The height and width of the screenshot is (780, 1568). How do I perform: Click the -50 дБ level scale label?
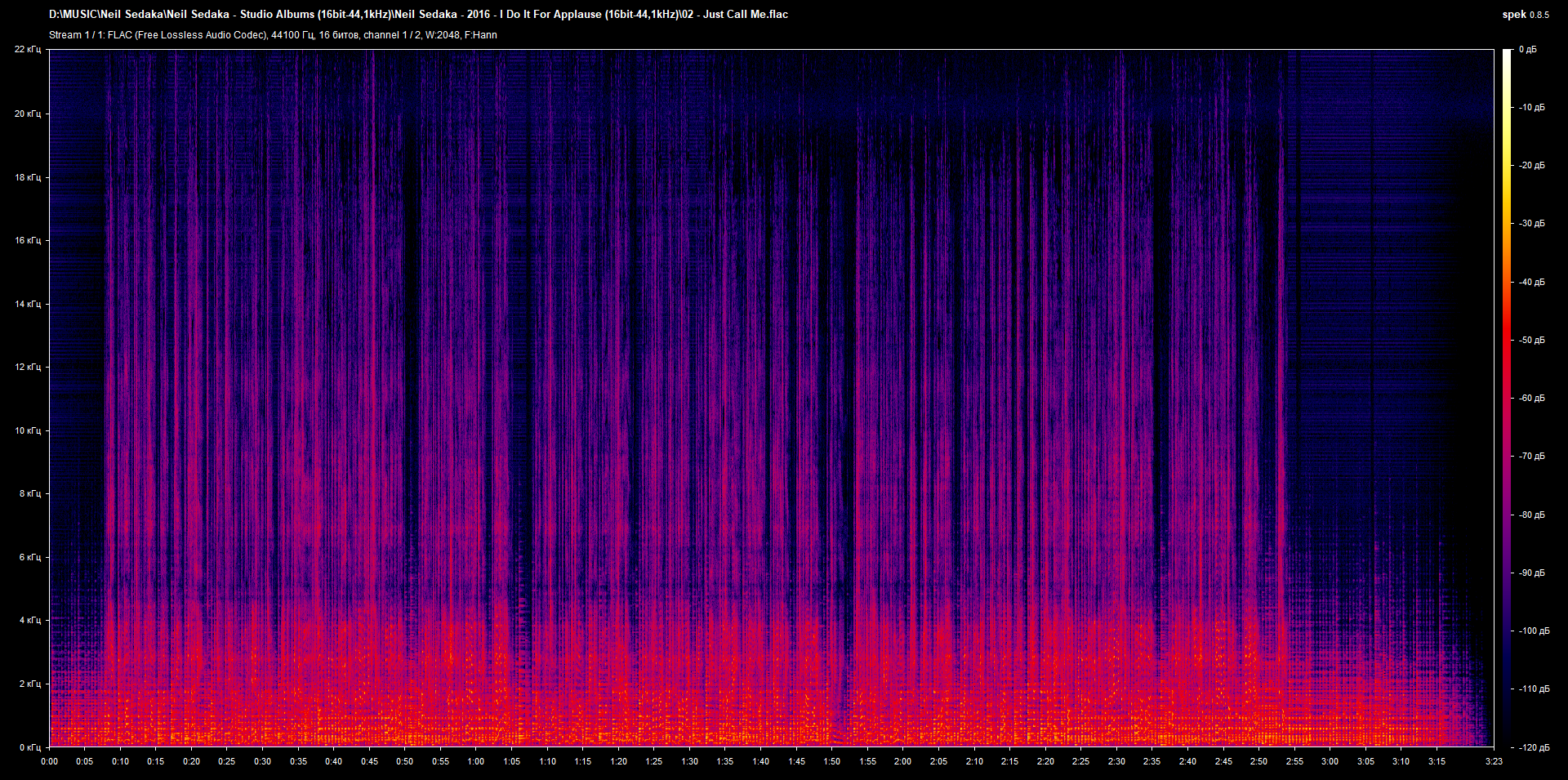tap(1531, 340)
